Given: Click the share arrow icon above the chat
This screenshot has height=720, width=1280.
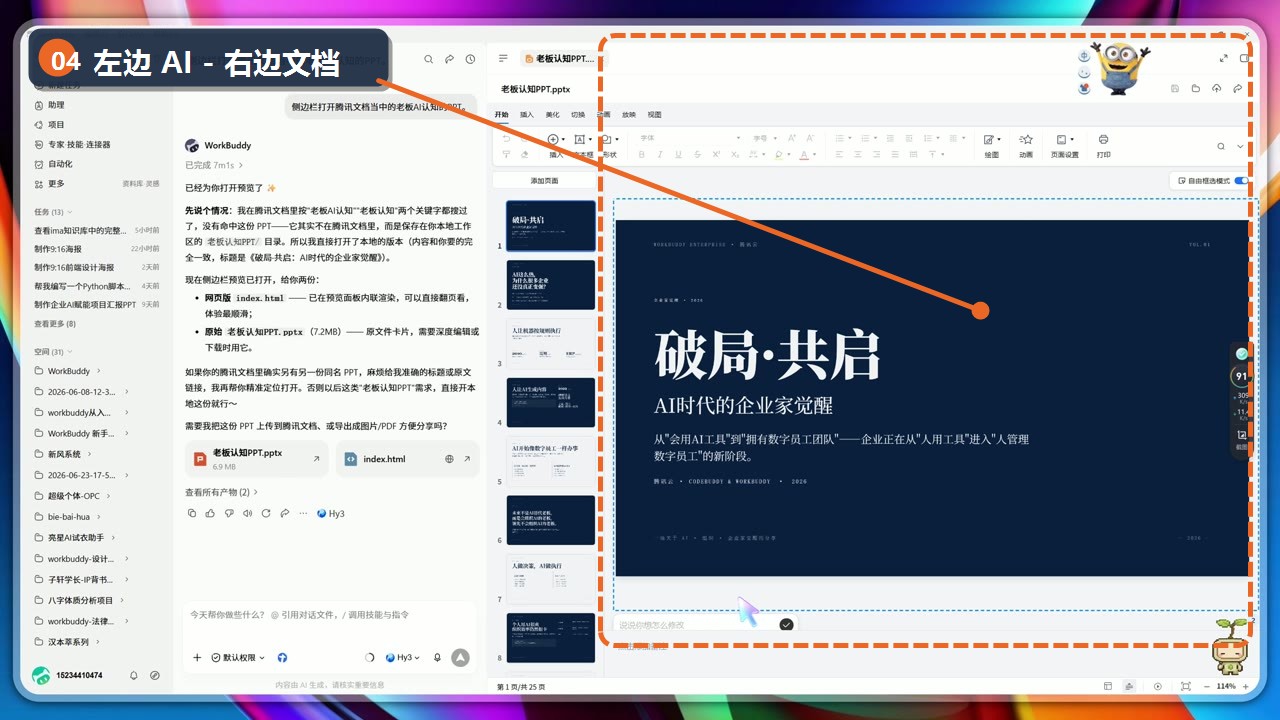Looking at the screenshot, I should point(450,59).
